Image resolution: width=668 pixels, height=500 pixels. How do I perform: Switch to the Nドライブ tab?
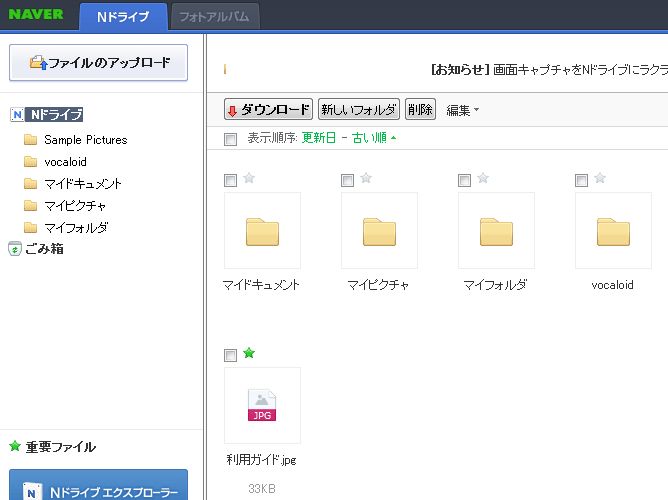click(123, 17)
